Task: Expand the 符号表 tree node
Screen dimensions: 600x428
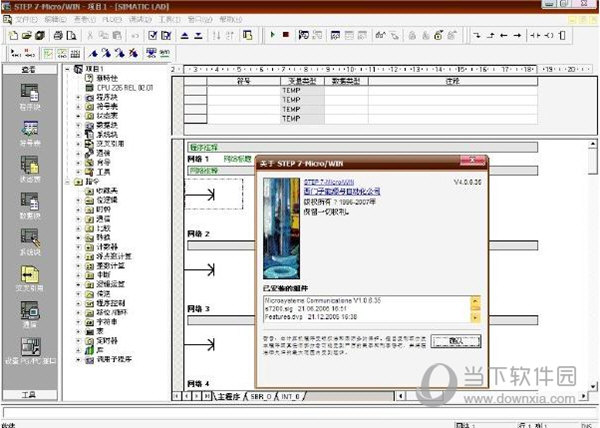Action: tap(78, 107)
